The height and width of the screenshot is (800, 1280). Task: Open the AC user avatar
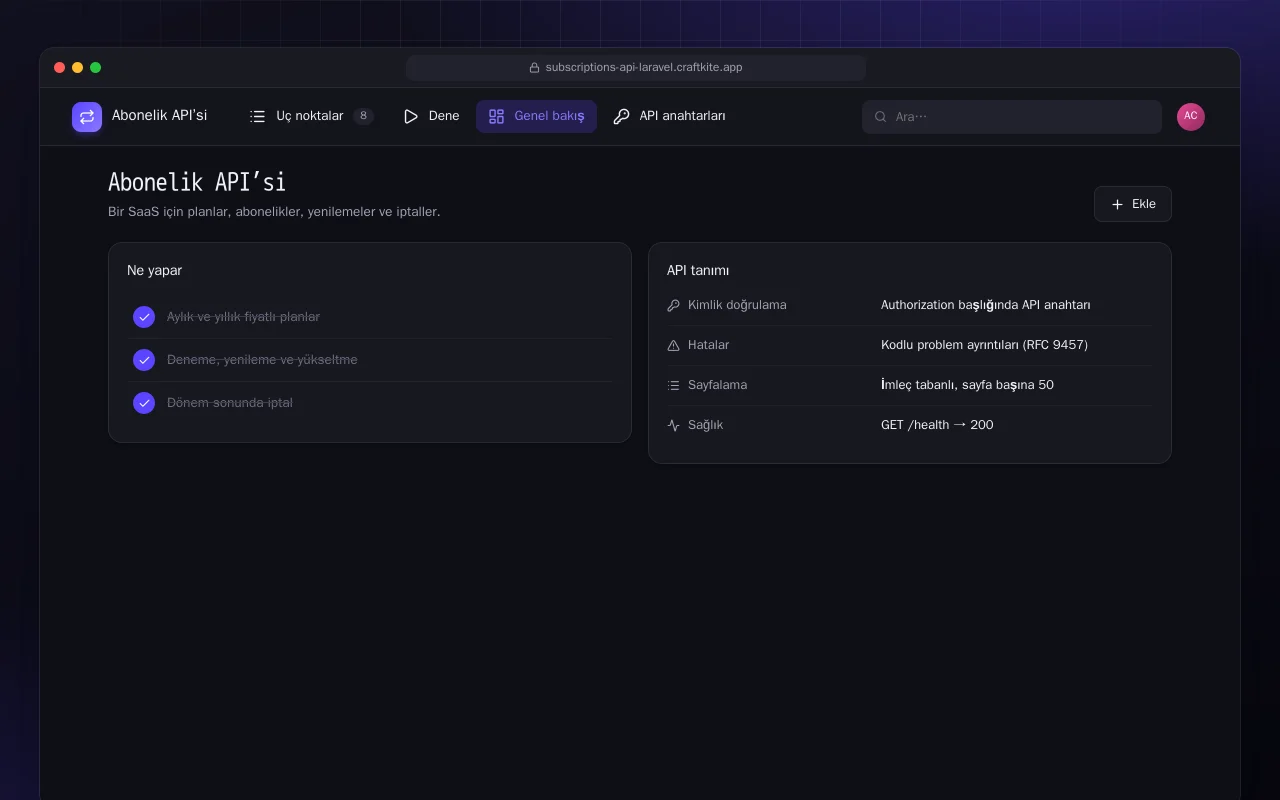tap(1191, 117)
